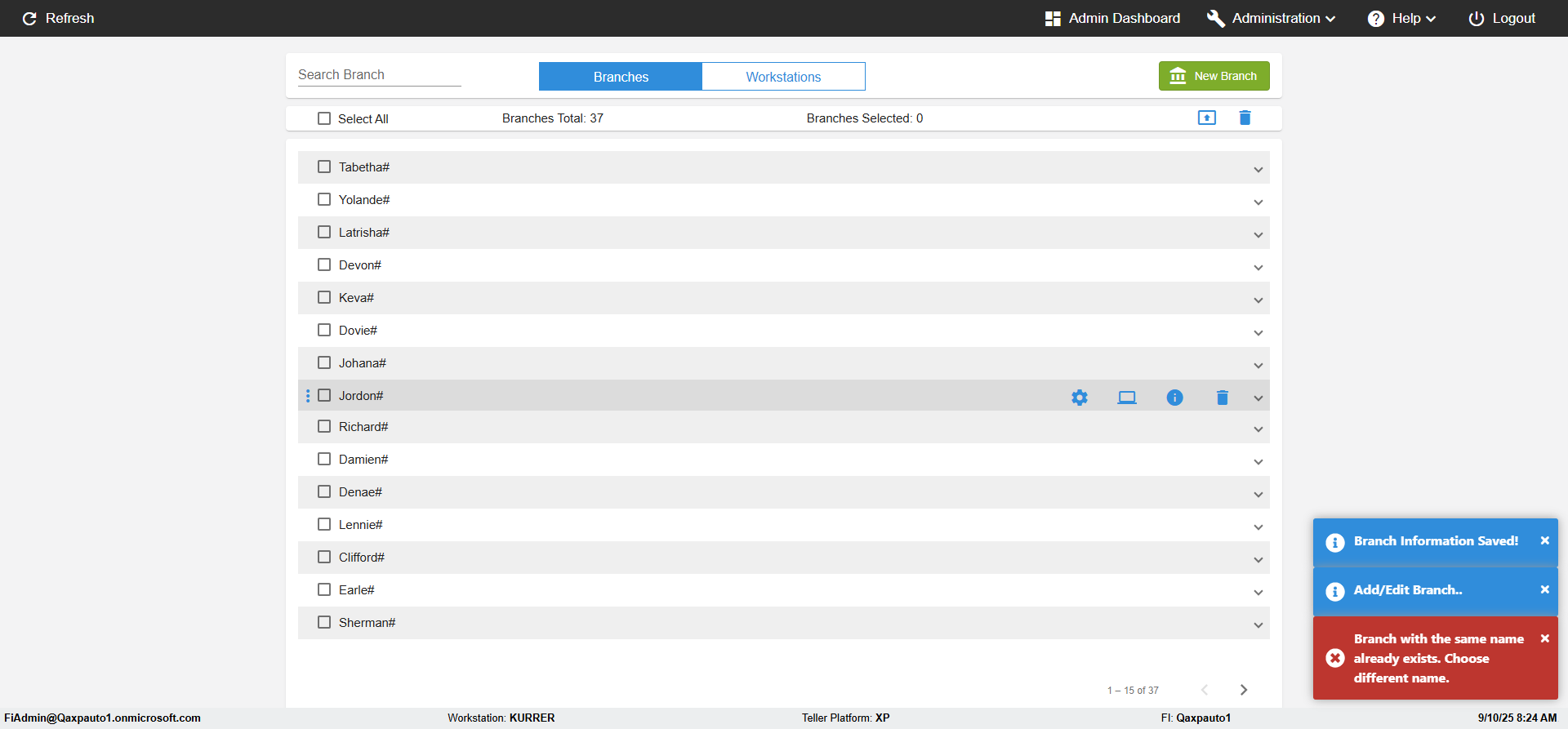The width and height of the screenshot is (1568, 729).
Task: Expand Richard# branch details
Action: 1258,429
